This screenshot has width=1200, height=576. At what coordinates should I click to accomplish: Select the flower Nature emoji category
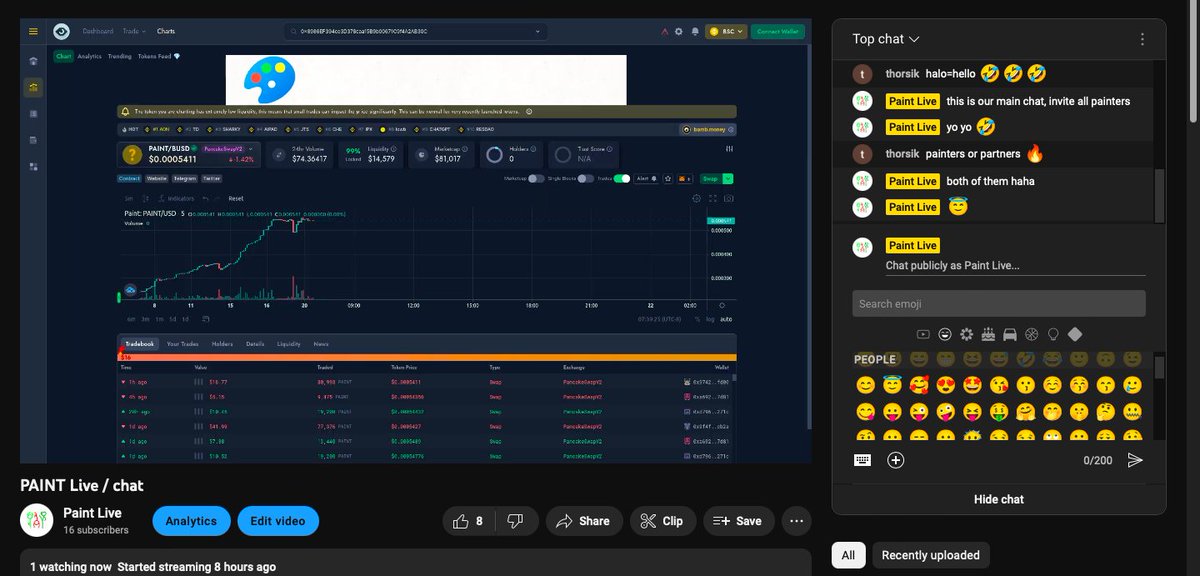tap(966, 334)
